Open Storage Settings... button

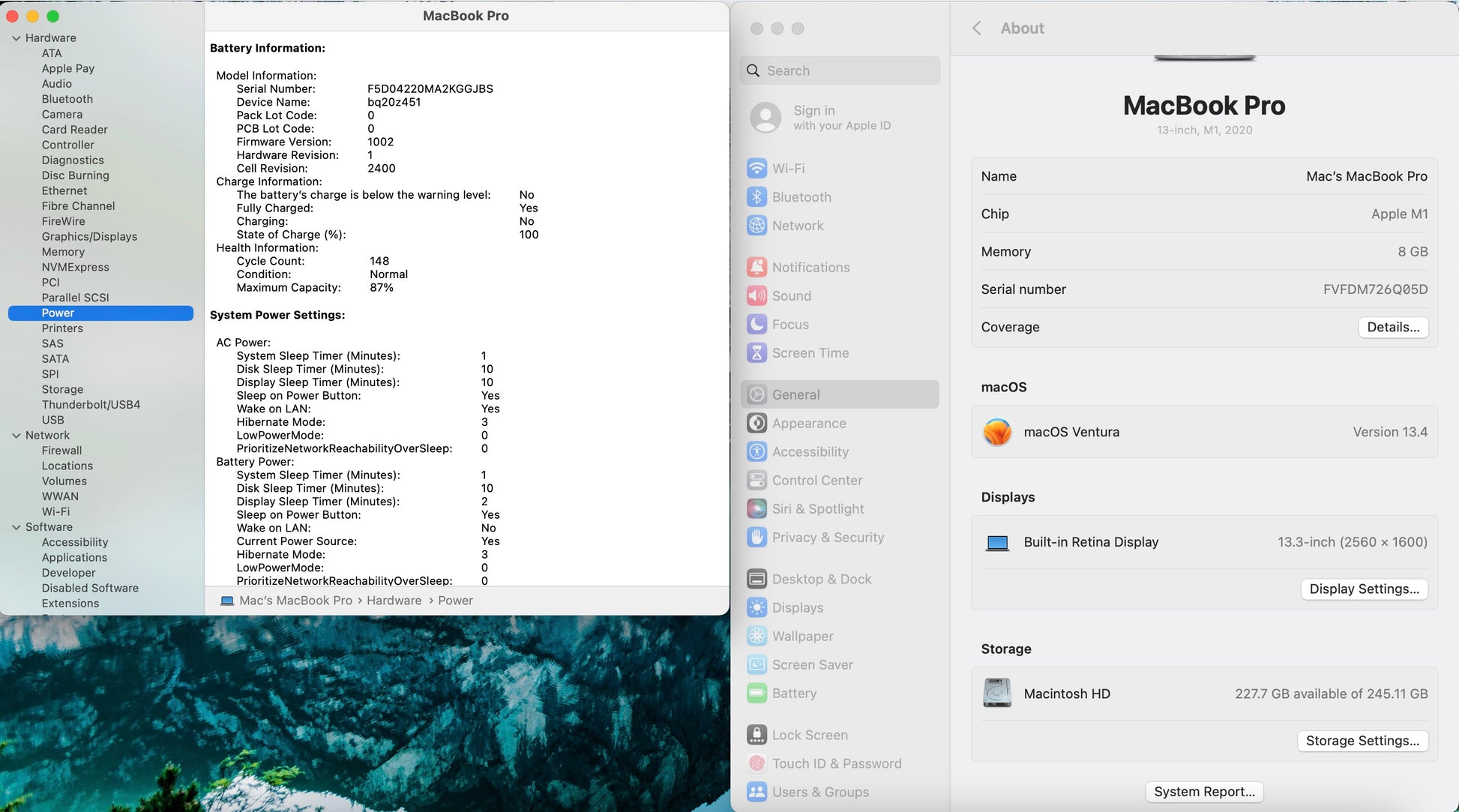tap(1362, 741)
